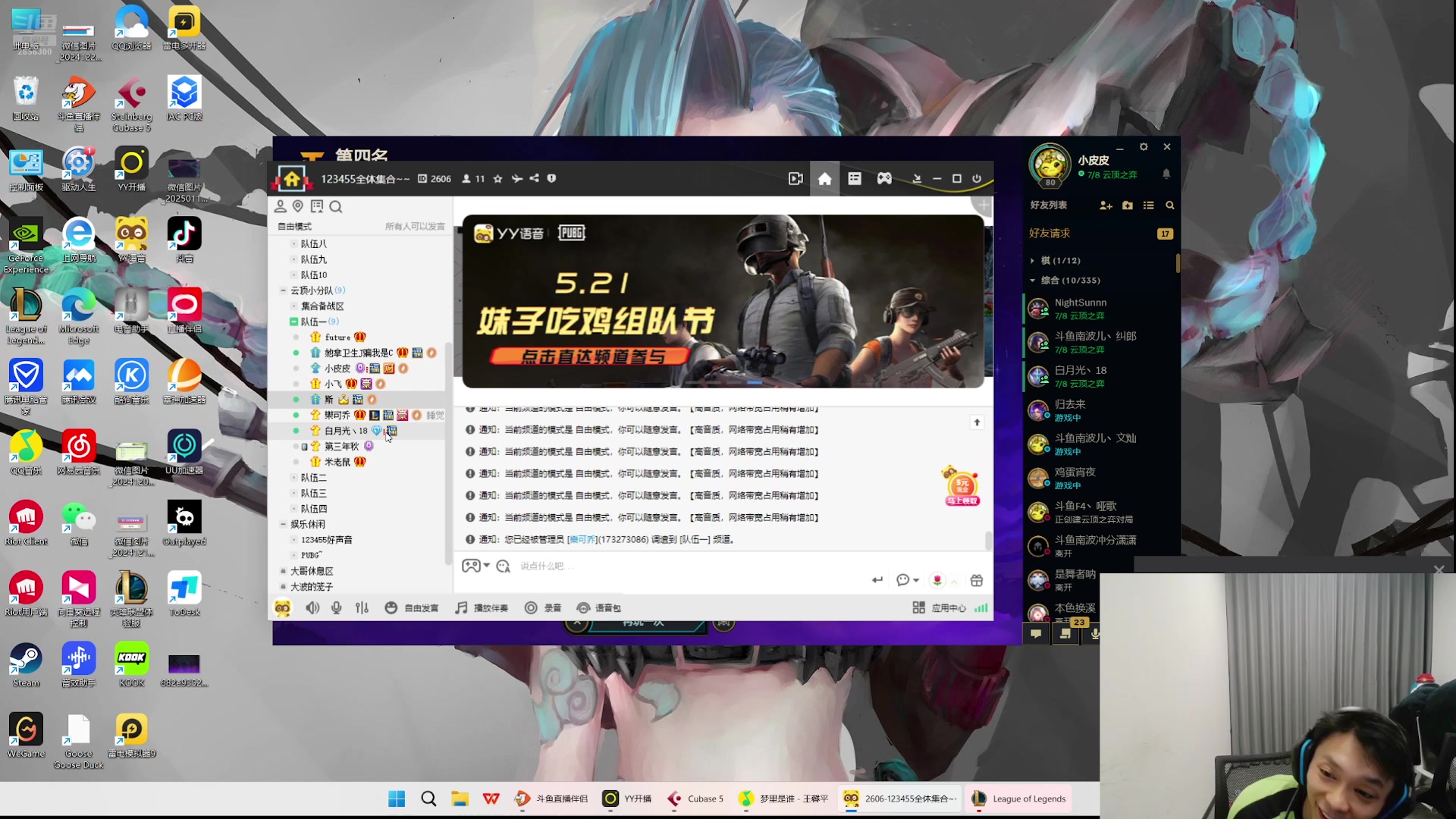
Task: Select user 小皮皮 in channel tree
Action: tap(337, 369)
